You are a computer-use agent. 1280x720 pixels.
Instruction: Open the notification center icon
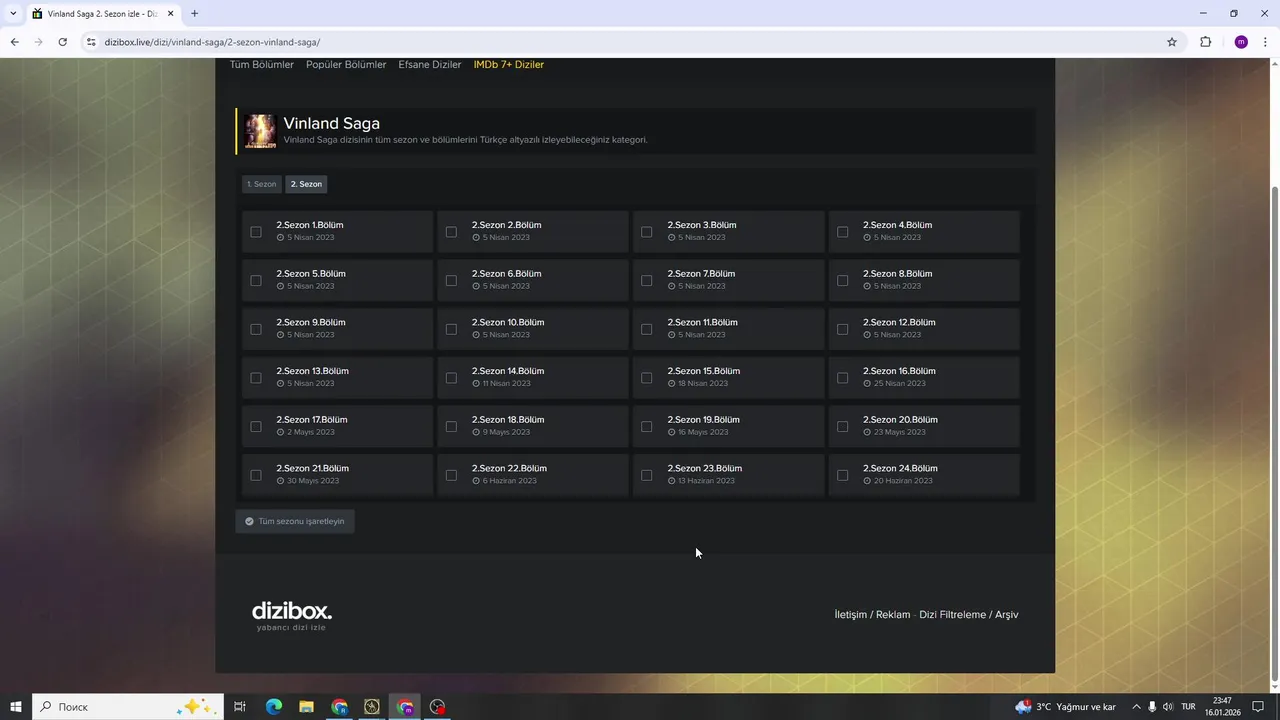pyautogui.click(x=1258, y=707)
